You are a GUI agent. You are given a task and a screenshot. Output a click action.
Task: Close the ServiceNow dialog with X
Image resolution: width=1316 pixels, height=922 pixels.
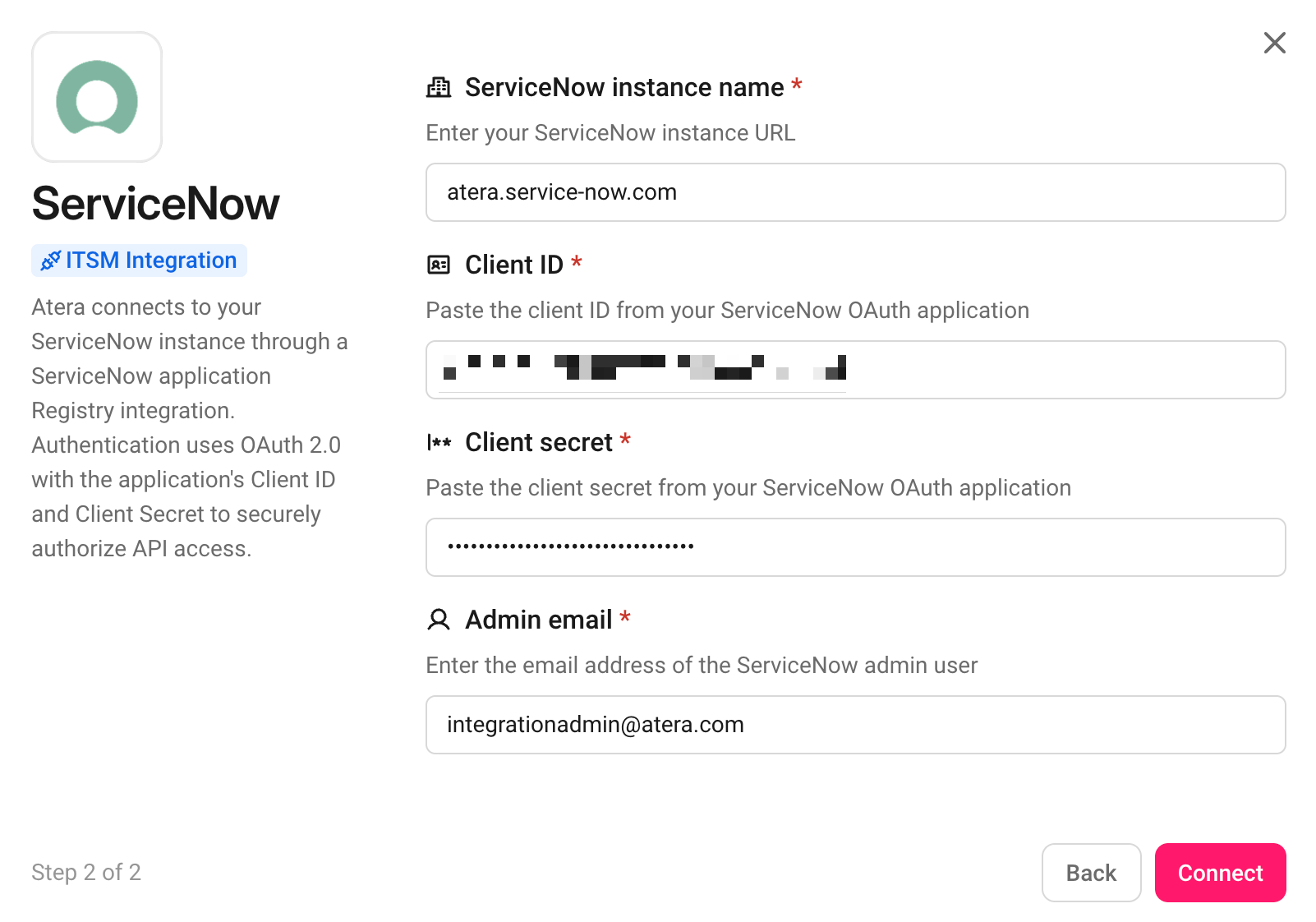coord(1274,43)
